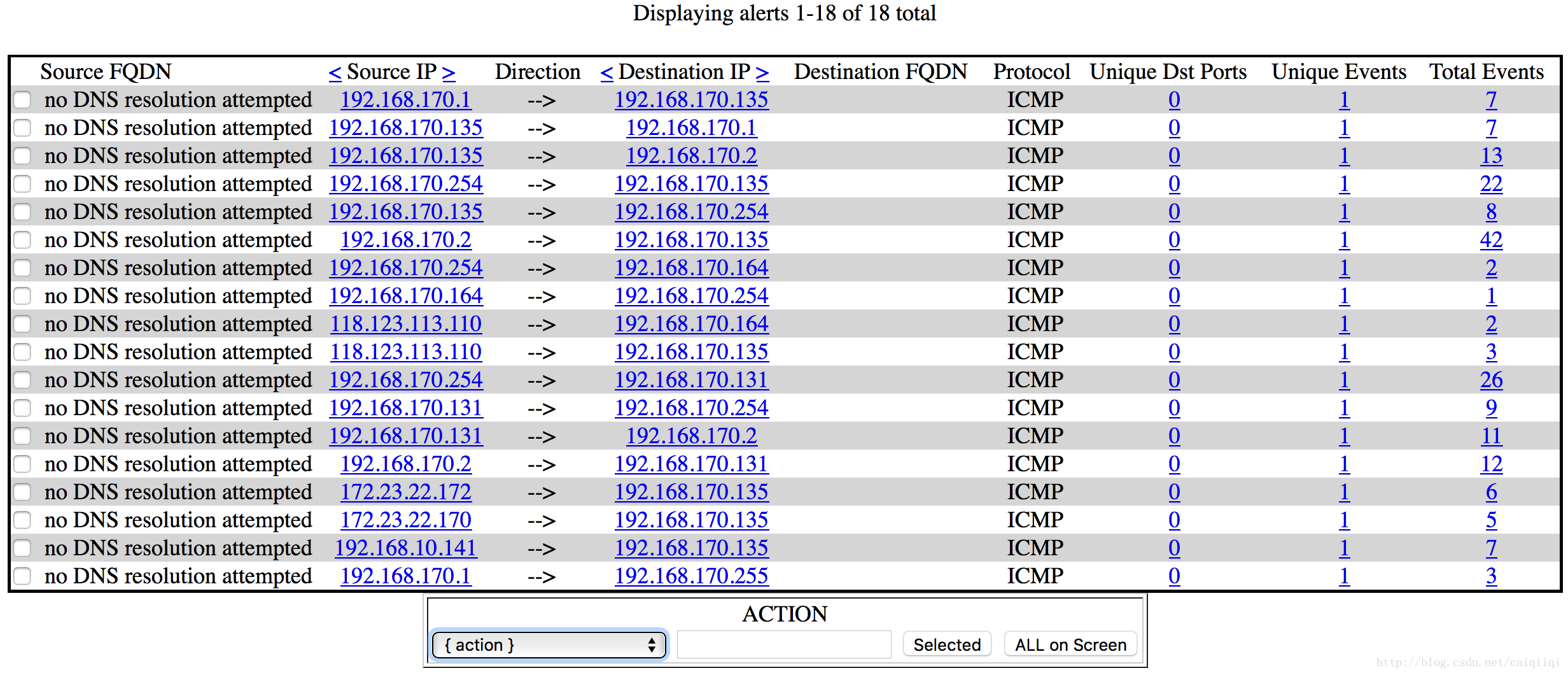Tick checkbox for source 192.168.10.141 row
1568x675 pixels.
(22, 548)
